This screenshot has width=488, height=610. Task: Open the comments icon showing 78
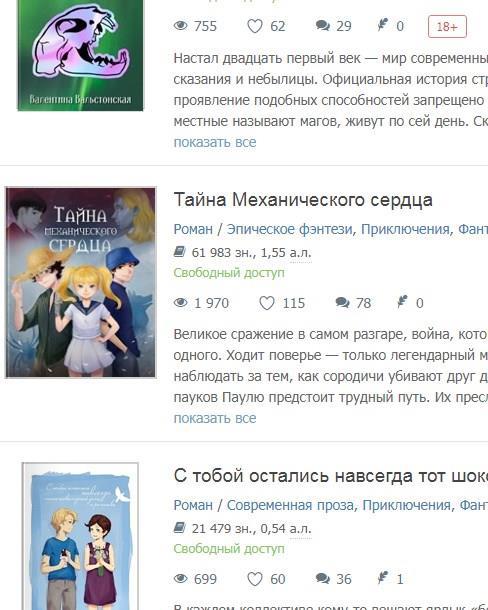pyautogui.click(x=342, y=302)
